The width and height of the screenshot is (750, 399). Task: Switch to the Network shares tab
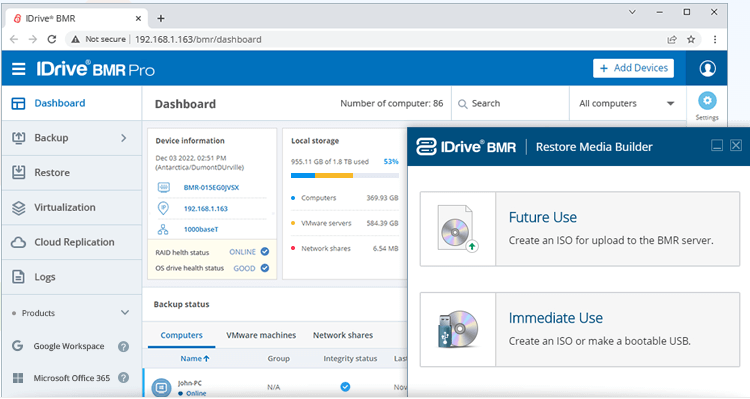click(343, 335)
